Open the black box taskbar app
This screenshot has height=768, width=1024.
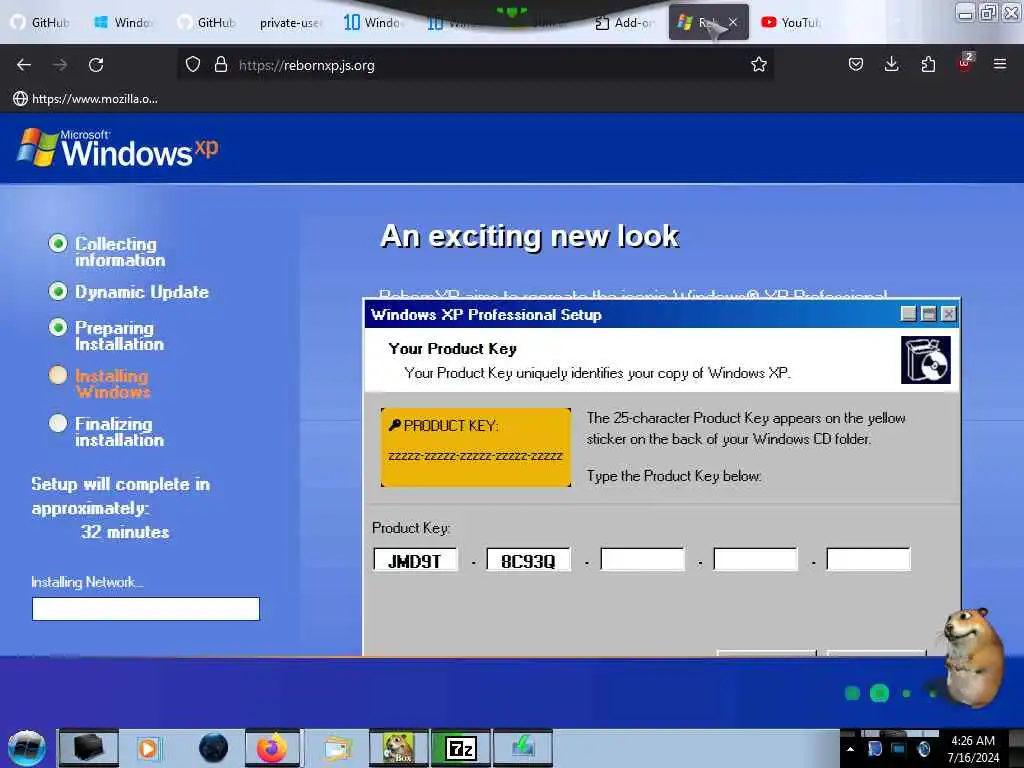(89, 748)
